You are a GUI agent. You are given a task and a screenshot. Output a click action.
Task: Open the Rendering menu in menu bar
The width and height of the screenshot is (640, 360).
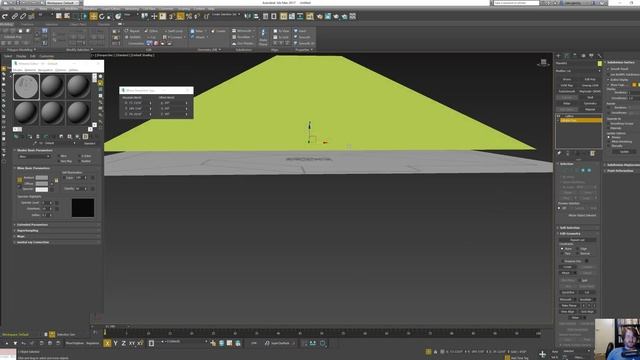[131, 9]
